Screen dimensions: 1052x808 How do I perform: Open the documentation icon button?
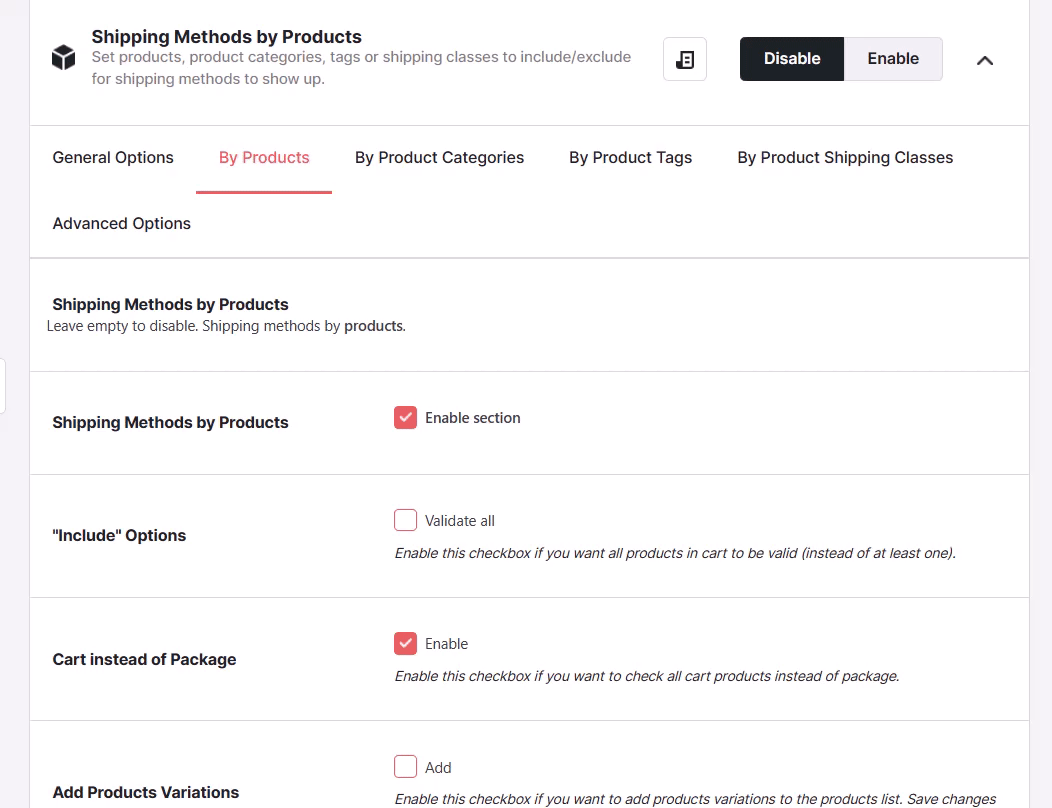coord(684,59)
